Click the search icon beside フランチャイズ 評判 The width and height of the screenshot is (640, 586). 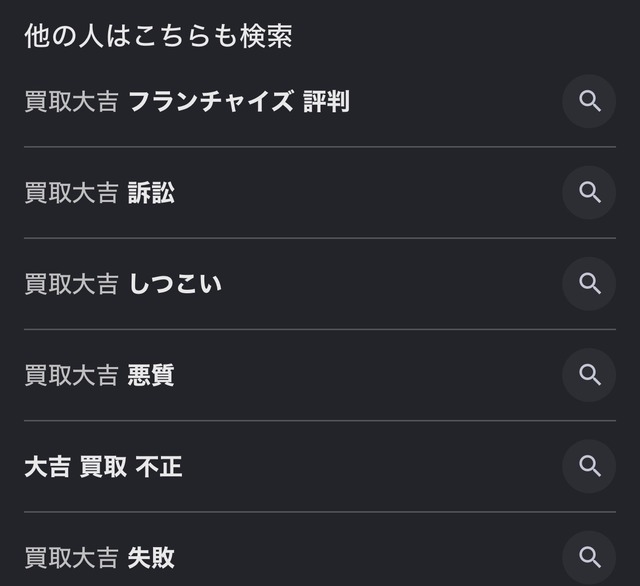tap(589, 101)
